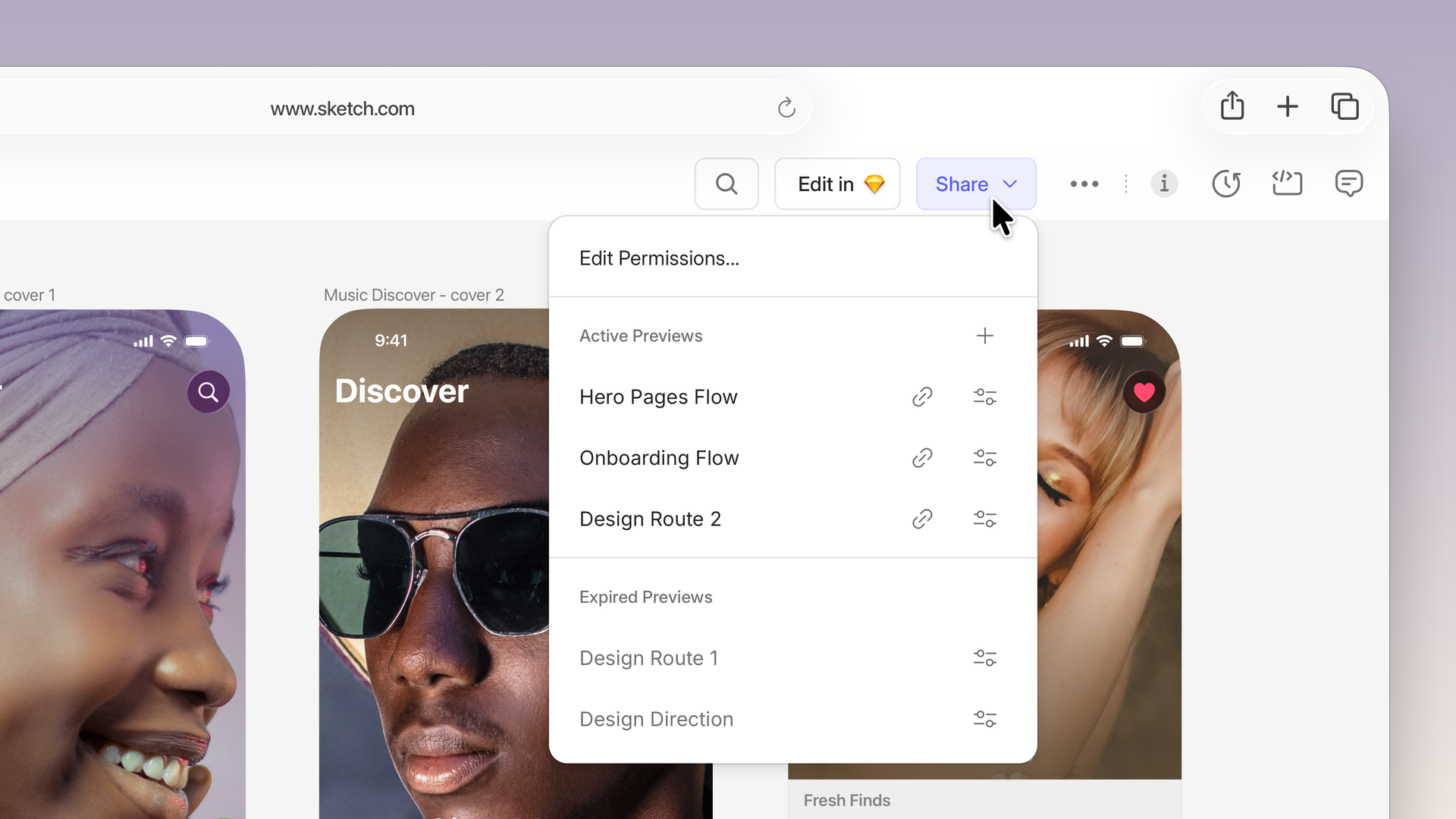Select the Music Discover - cover 2 label
Screen dimensions: 1456x819
click(414, 295)
